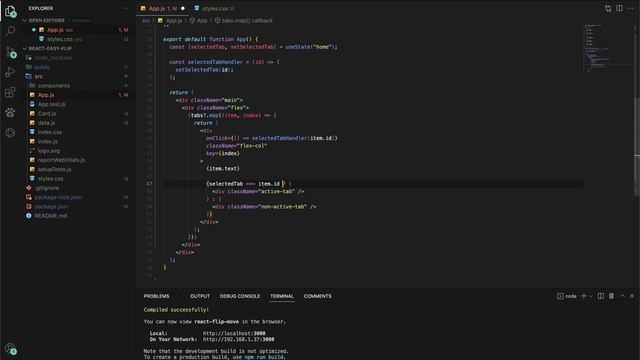The height and width of the screenshot is (360, 640).
Task: Open index.js in the file tree
Action: click(x=48, y=141)
